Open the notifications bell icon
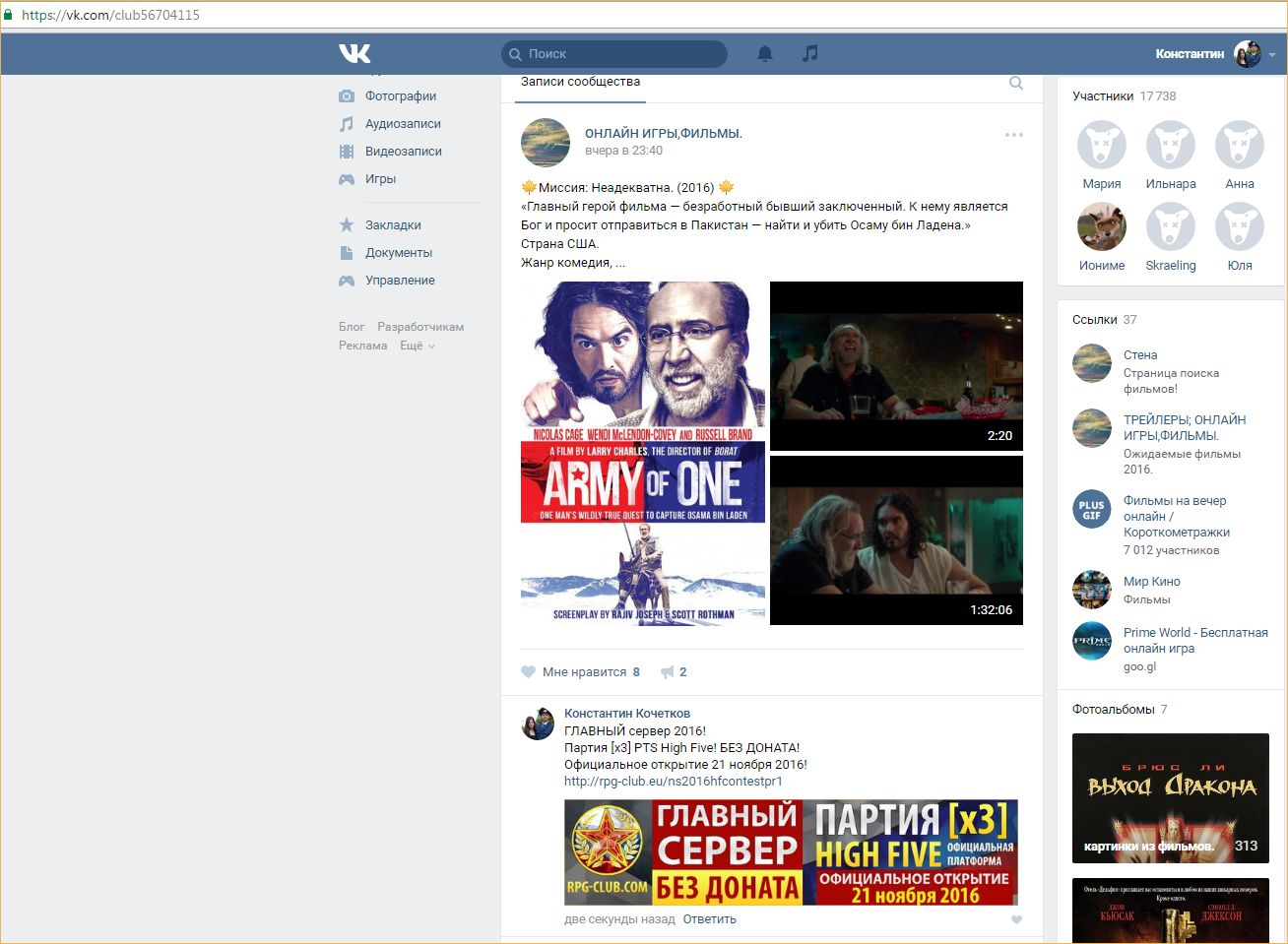The image size is (1288, 944). coord(765,53)
